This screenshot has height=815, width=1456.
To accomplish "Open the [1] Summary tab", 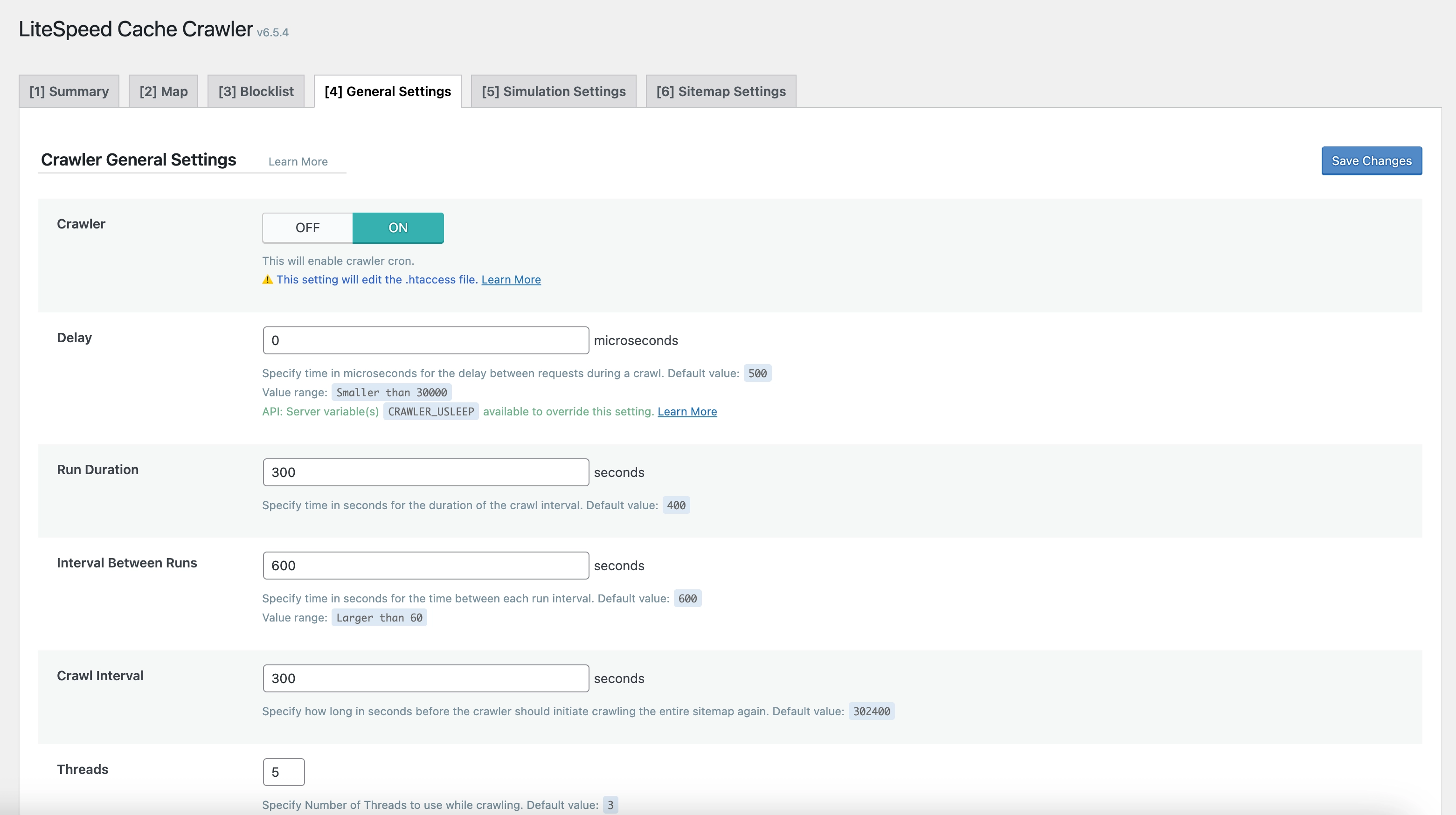I will point(69,91).
